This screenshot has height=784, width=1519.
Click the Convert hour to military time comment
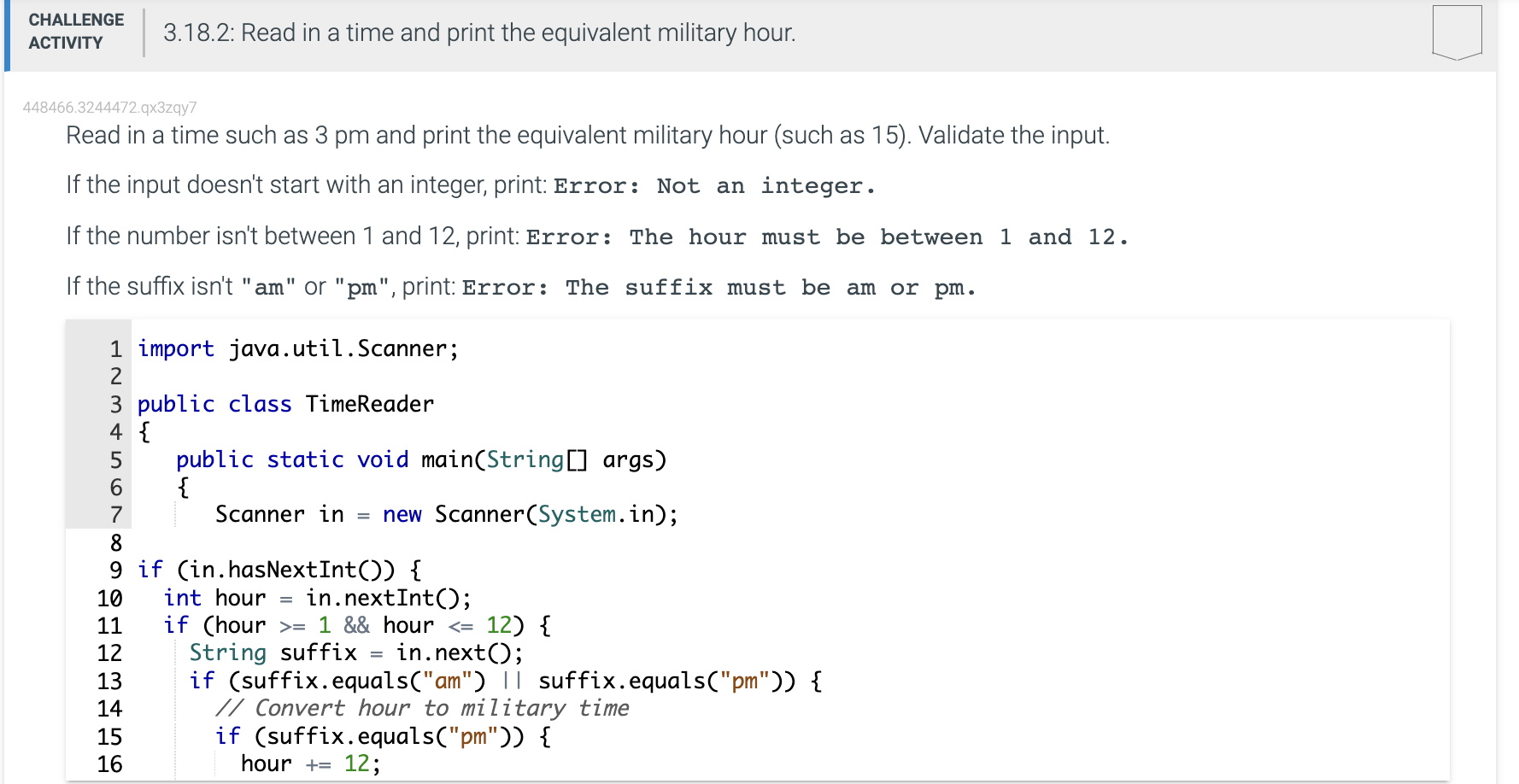(425, 708)
